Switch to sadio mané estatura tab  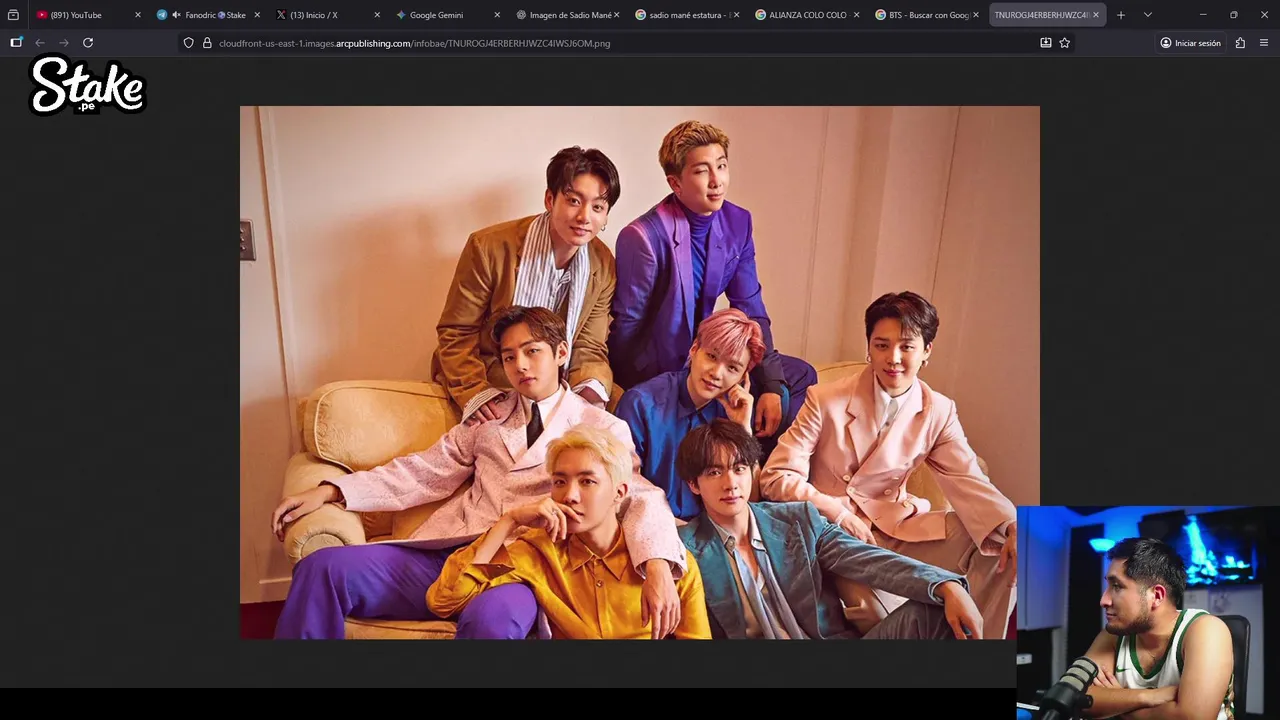tap(687, 15)
